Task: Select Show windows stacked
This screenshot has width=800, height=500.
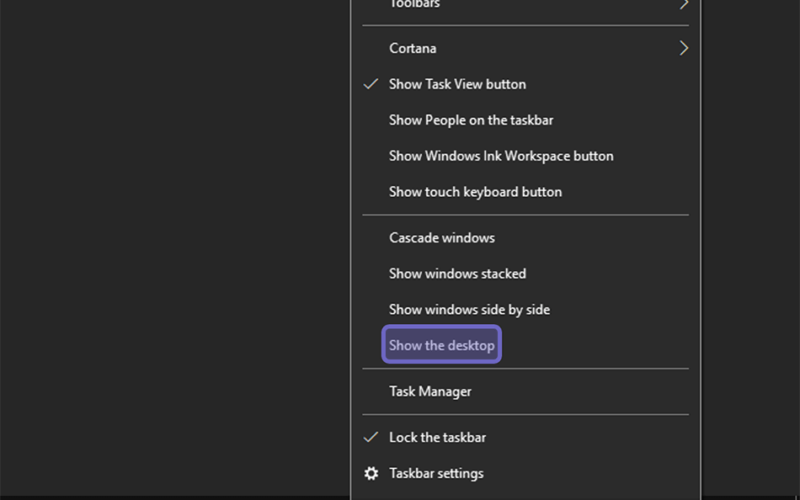Action: 526,273
